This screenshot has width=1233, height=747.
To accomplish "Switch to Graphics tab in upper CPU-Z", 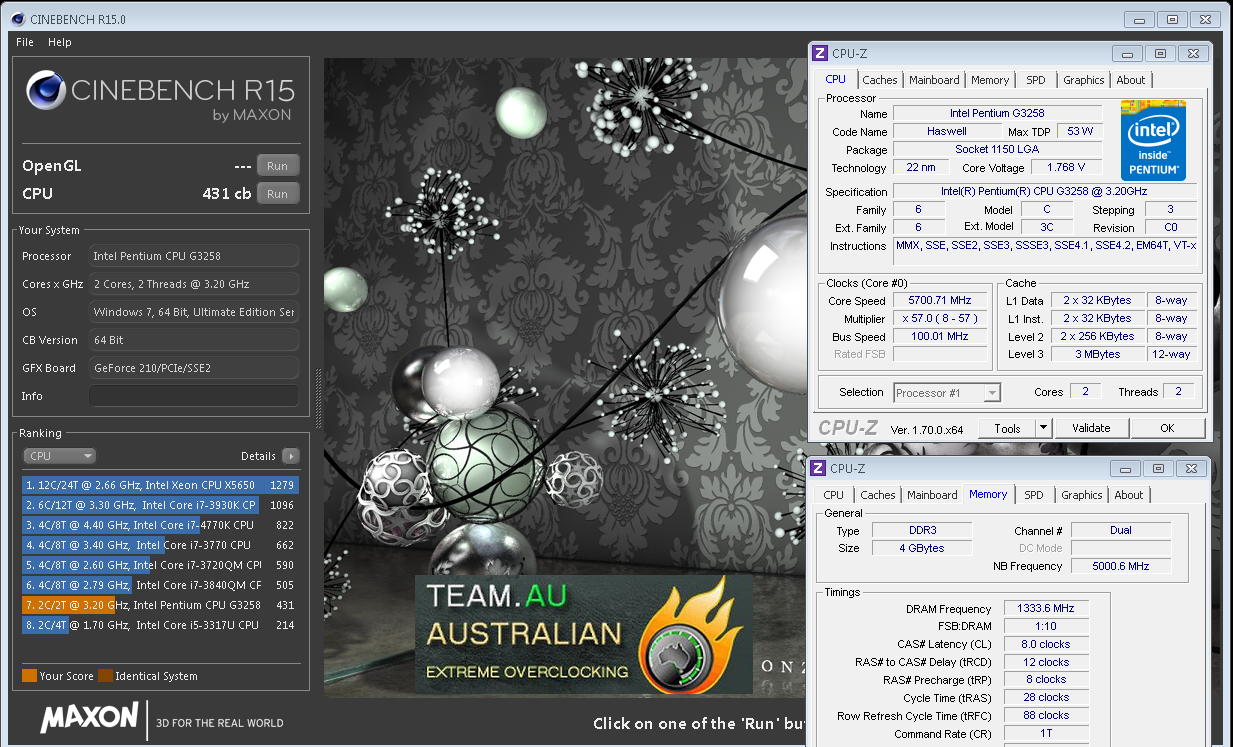I will (1084, 80).
